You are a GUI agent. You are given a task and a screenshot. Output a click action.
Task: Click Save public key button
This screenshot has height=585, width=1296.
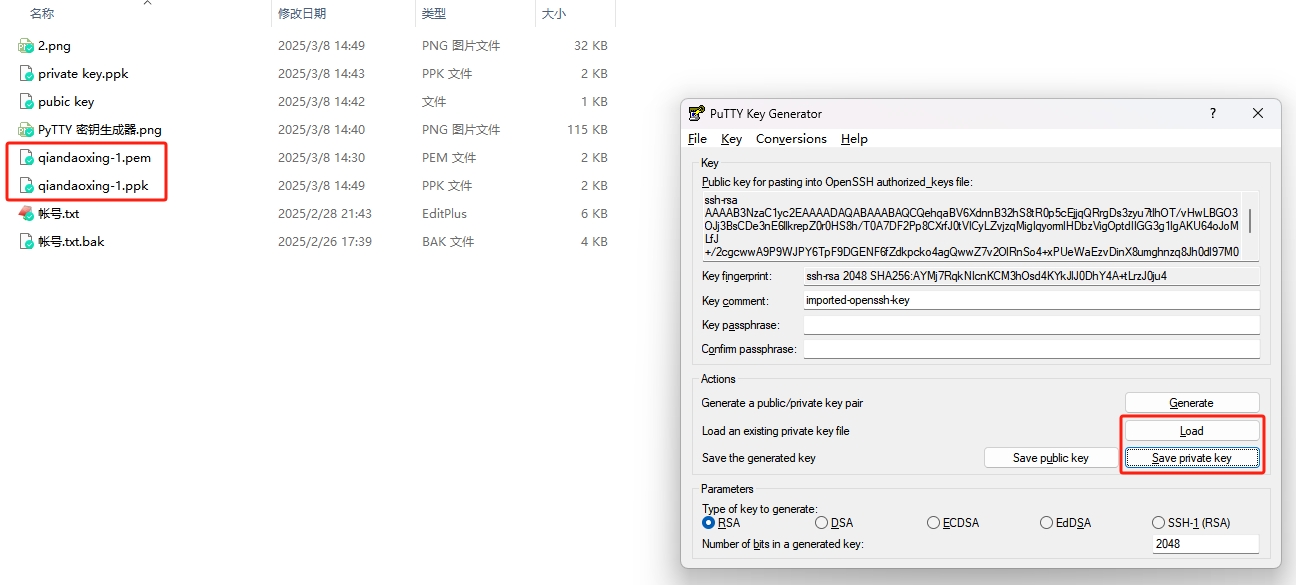click(1051, 458)
